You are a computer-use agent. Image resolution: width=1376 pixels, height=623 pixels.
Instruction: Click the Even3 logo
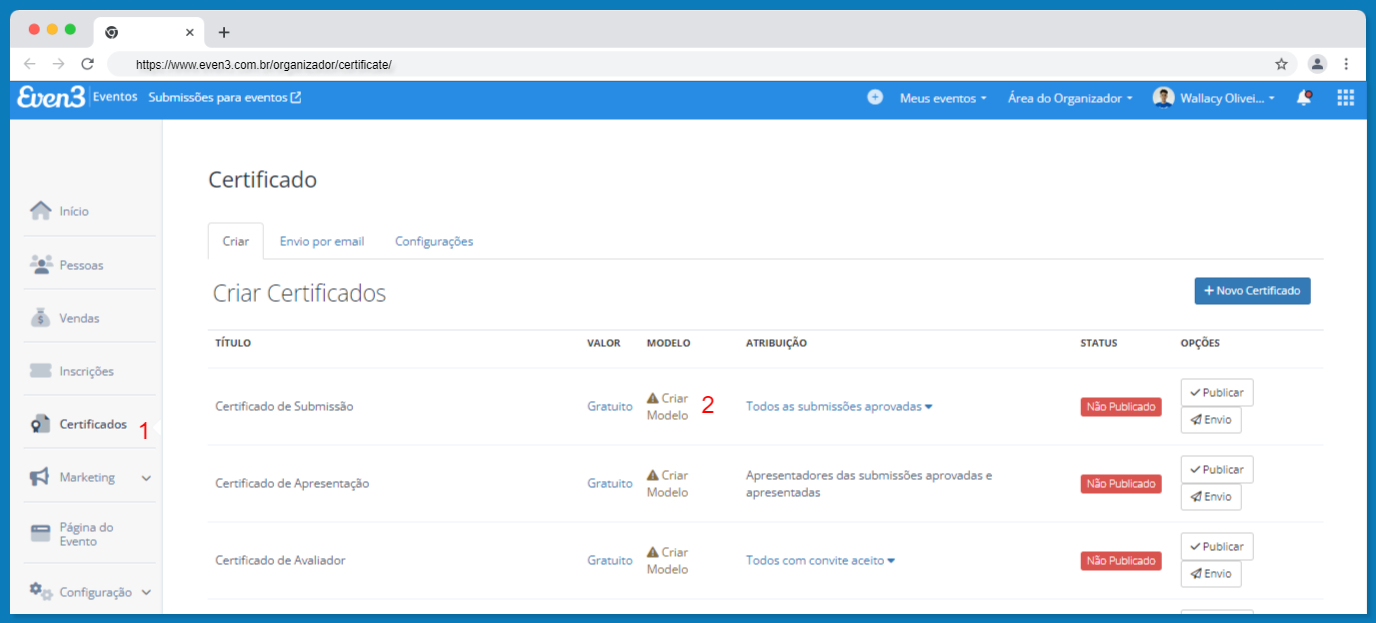coord(52,97)
